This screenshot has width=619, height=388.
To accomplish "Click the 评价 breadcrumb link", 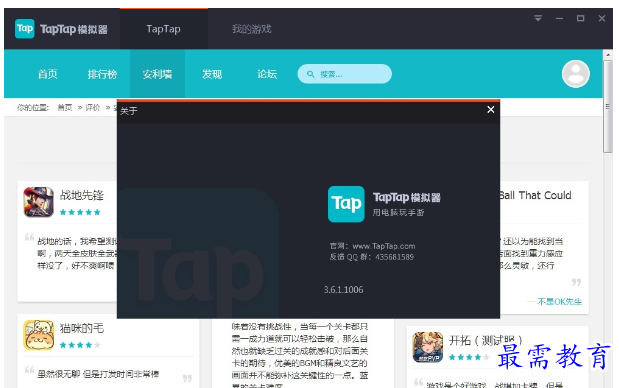I will point(93,107).
